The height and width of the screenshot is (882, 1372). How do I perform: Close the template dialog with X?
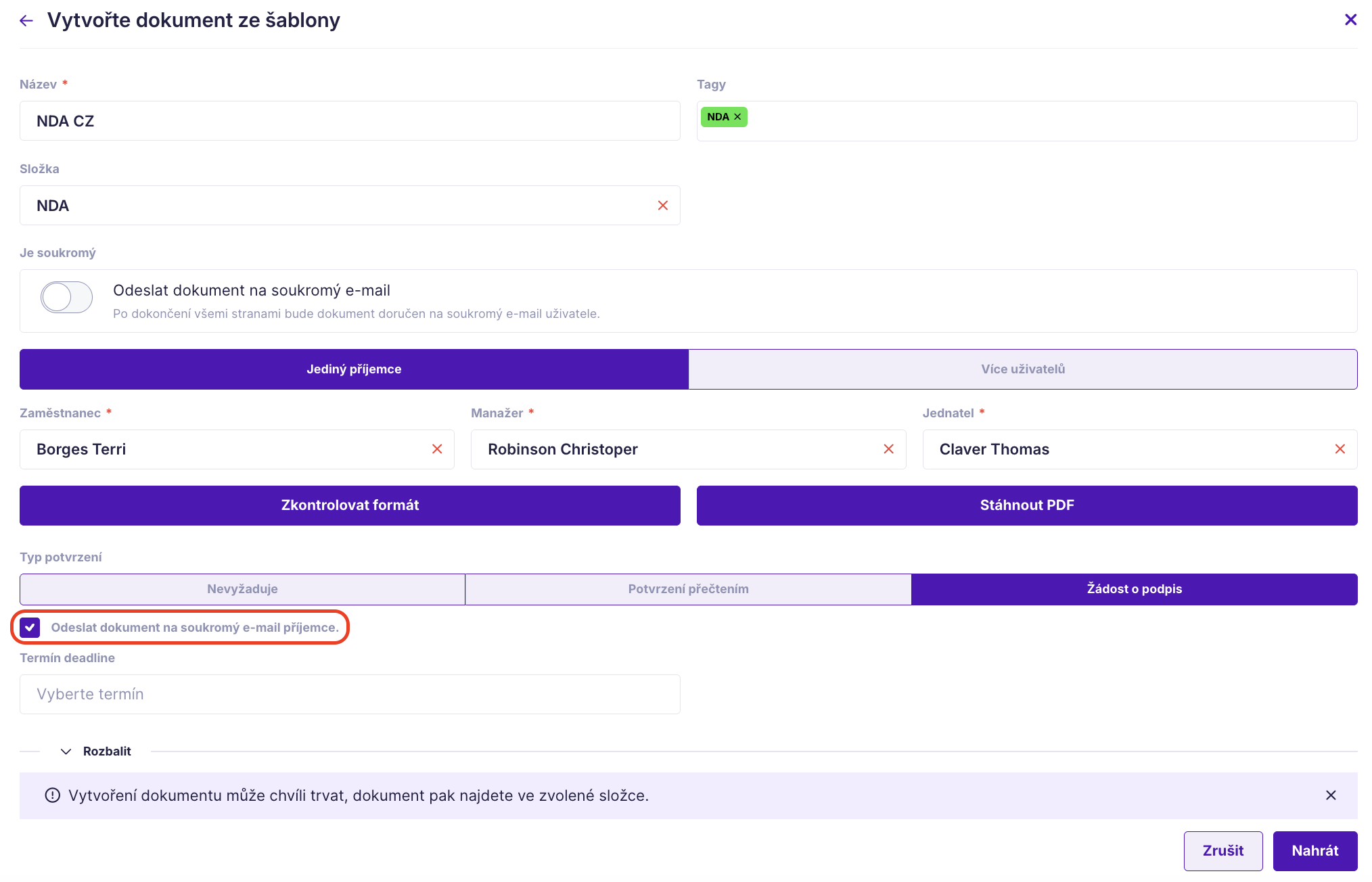[x=1350, y=20]
